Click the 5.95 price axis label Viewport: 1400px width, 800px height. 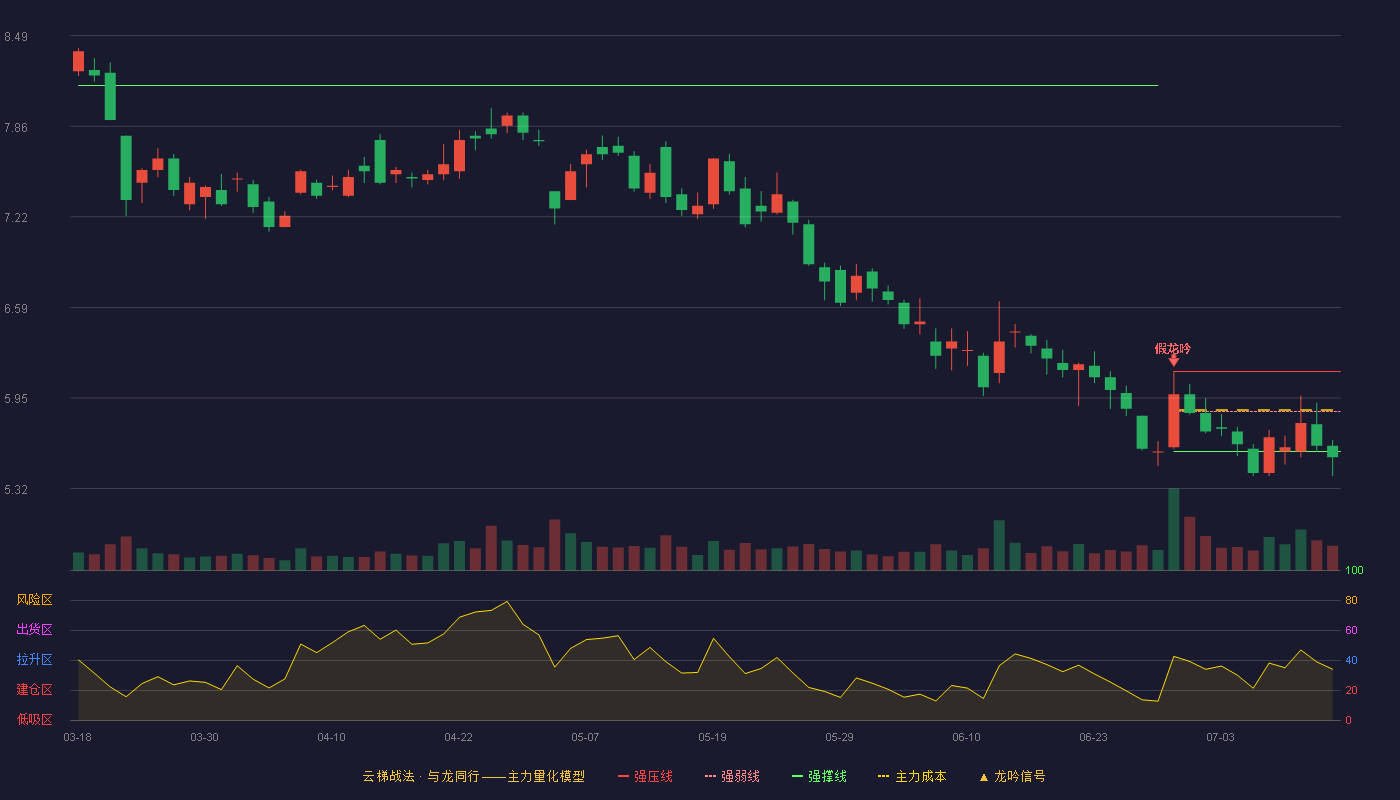15,399
